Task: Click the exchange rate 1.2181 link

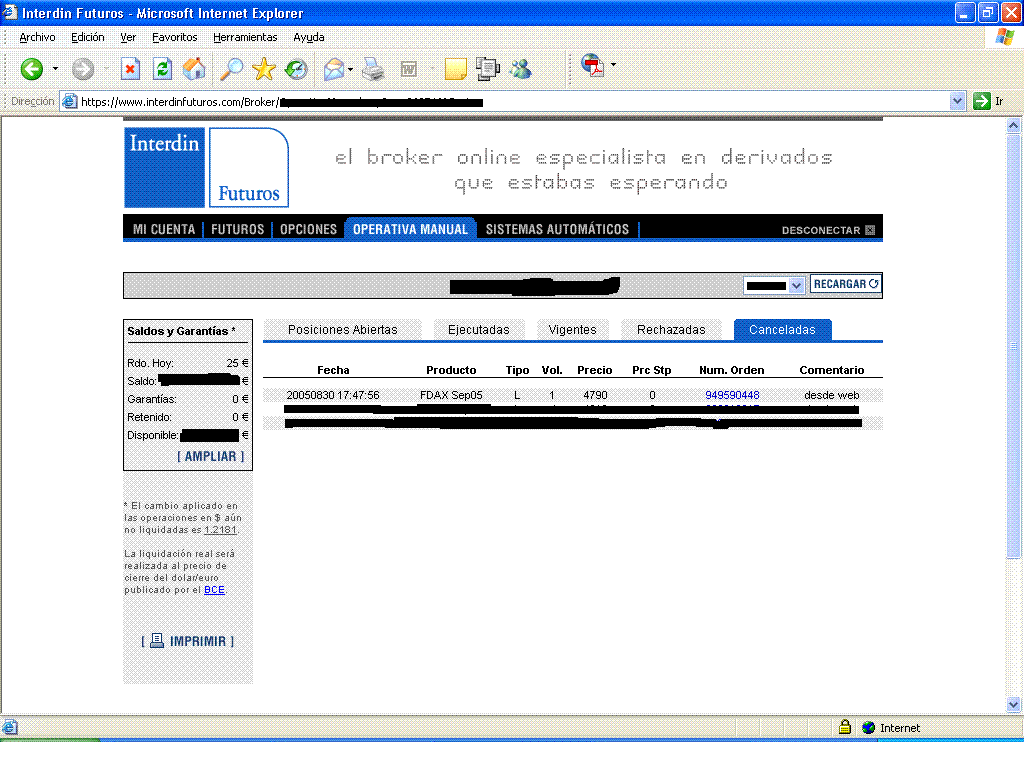Action: (220, 530)
